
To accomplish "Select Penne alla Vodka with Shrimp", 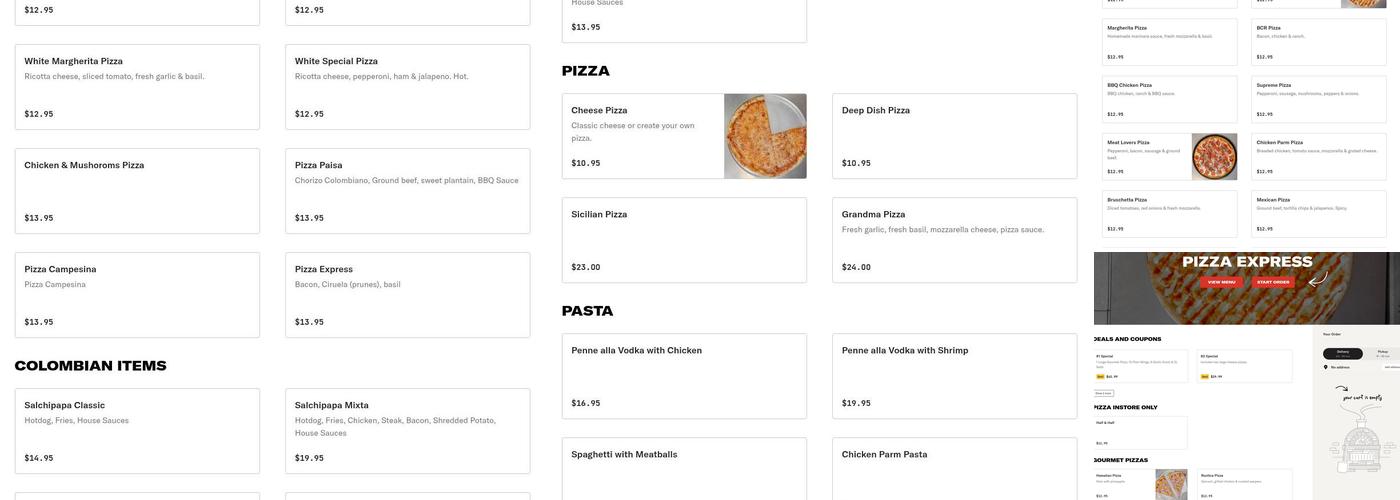I will 954,376.
